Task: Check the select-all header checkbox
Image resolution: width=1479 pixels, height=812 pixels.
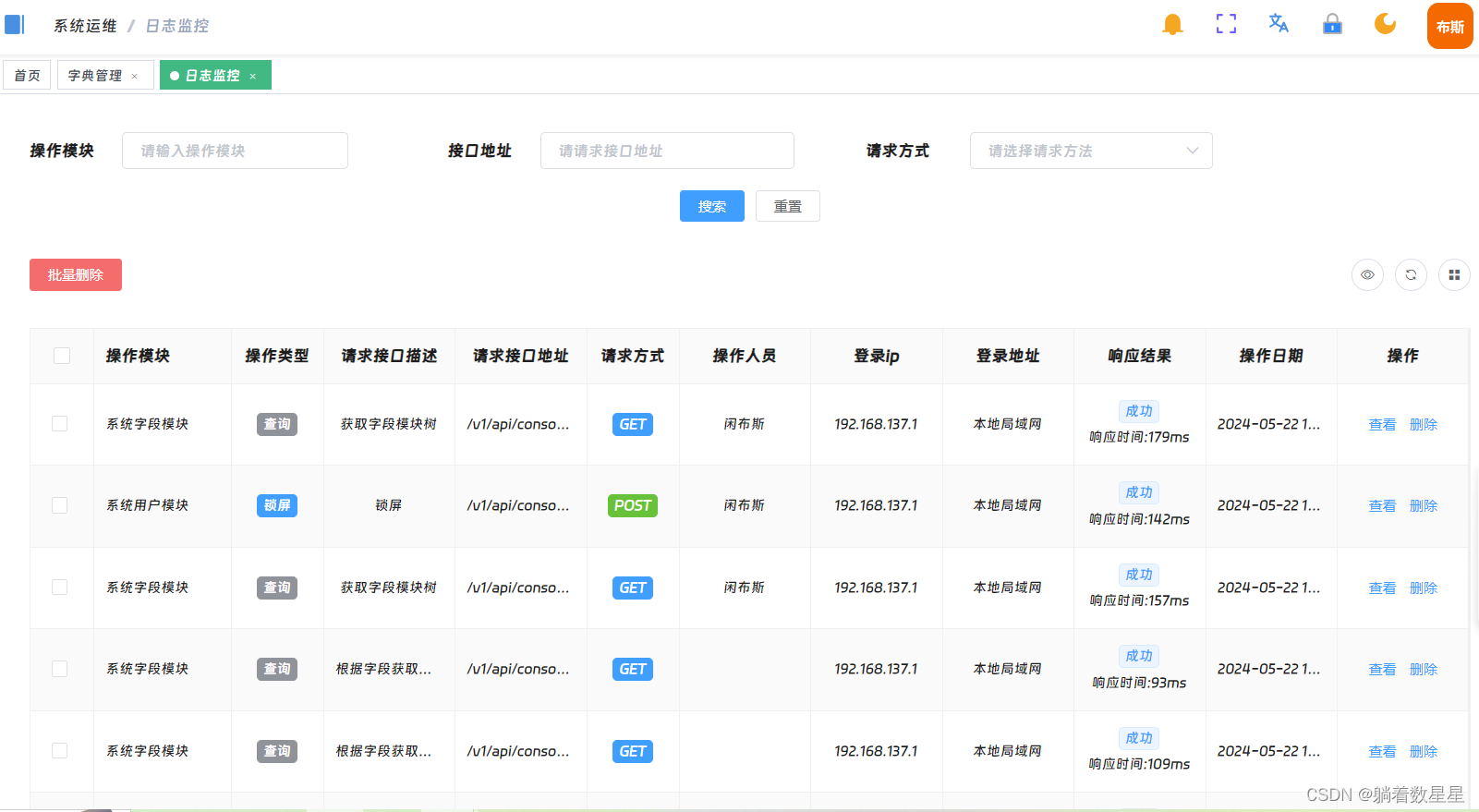Action: pos(62,356)
